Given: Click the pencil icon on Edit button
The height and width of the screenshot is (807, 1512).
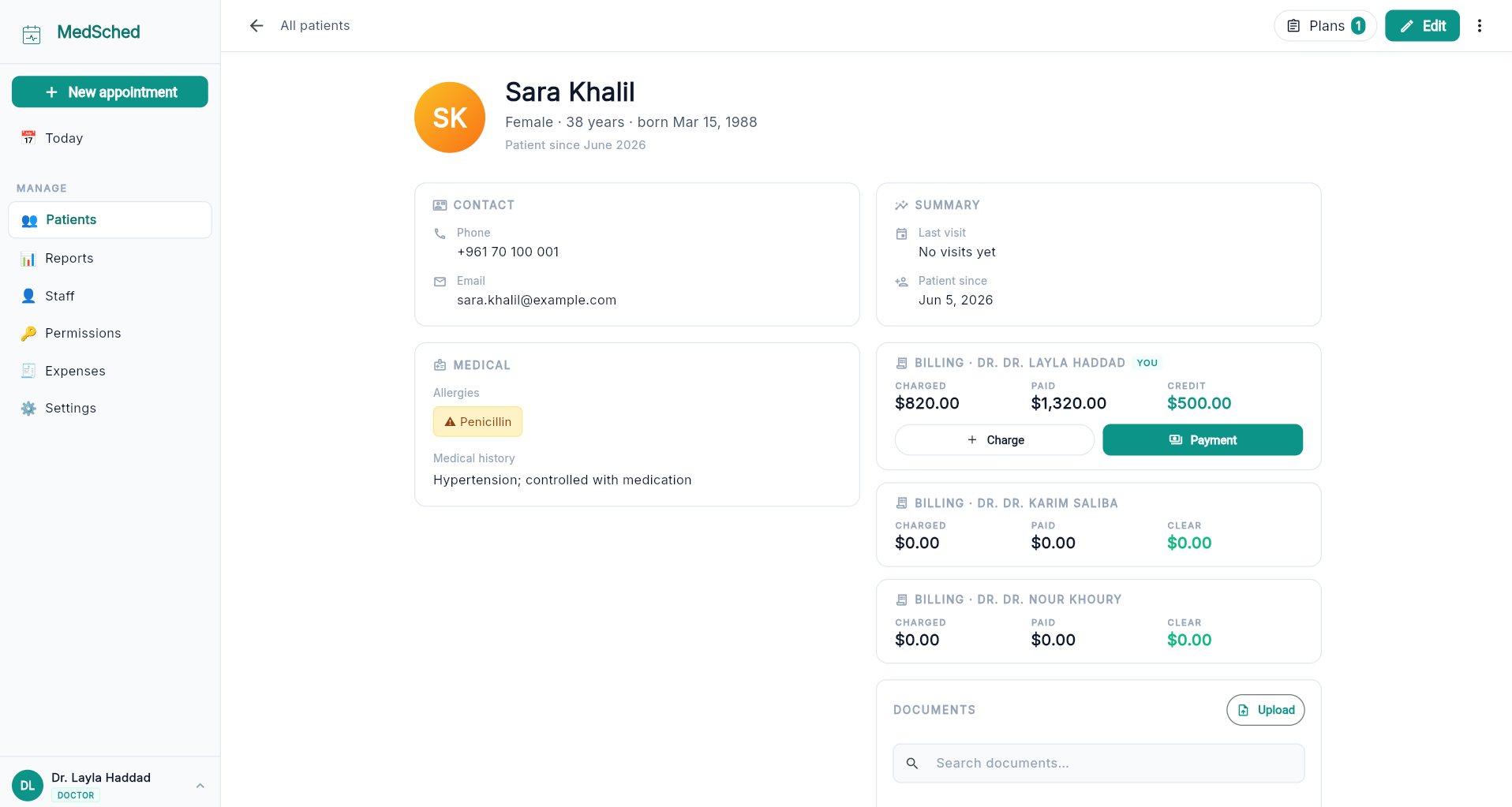Looking at the screenshot, I should coord(1406,26).
